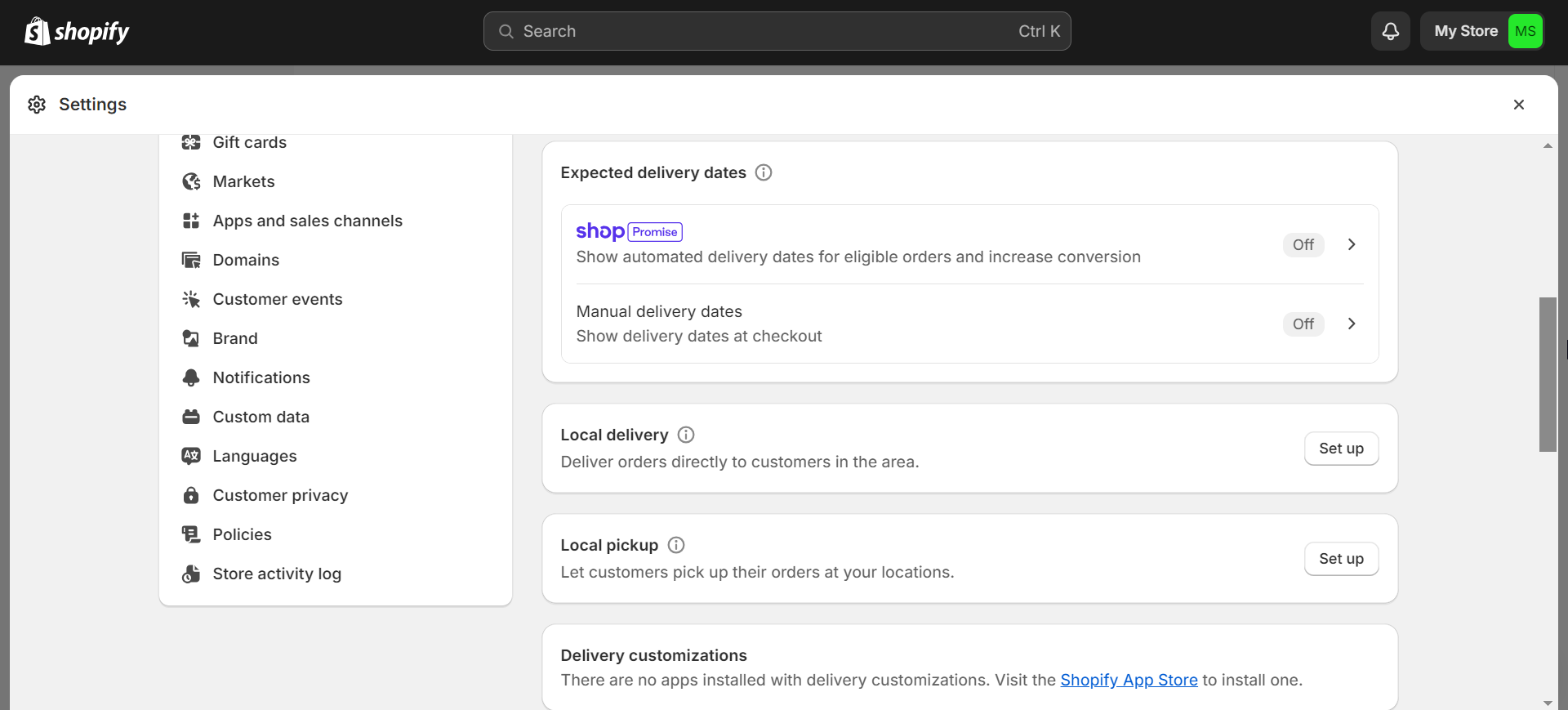Click the Brand icon

[191, 338]
